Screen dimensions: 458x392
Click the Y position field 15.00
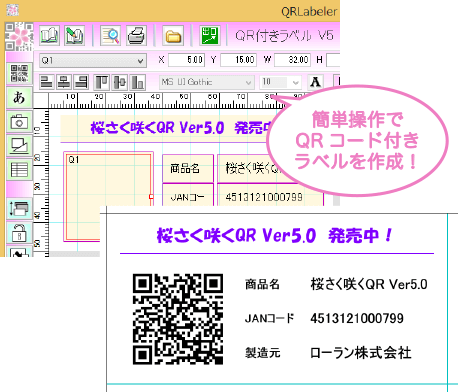pos(238,60)
